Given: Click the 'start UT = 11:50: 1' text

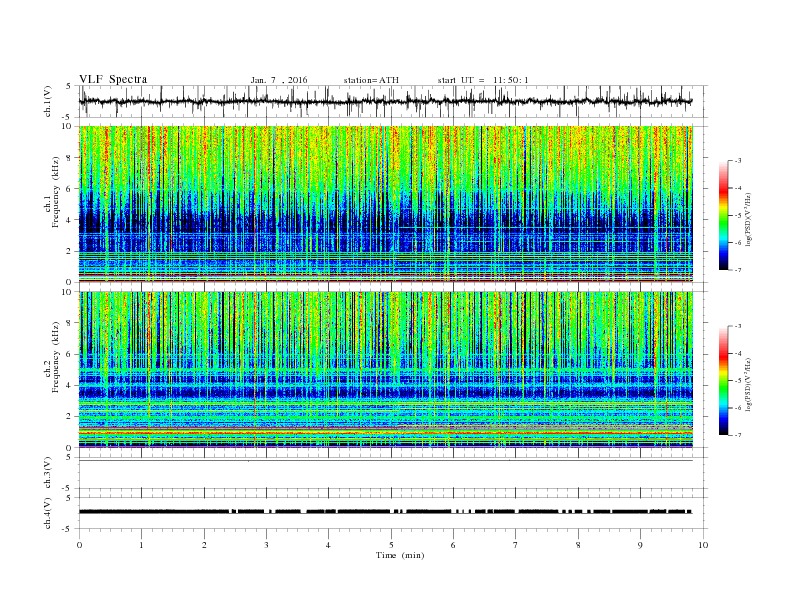Looking at the screenshot, I should [x=483, y=80].
